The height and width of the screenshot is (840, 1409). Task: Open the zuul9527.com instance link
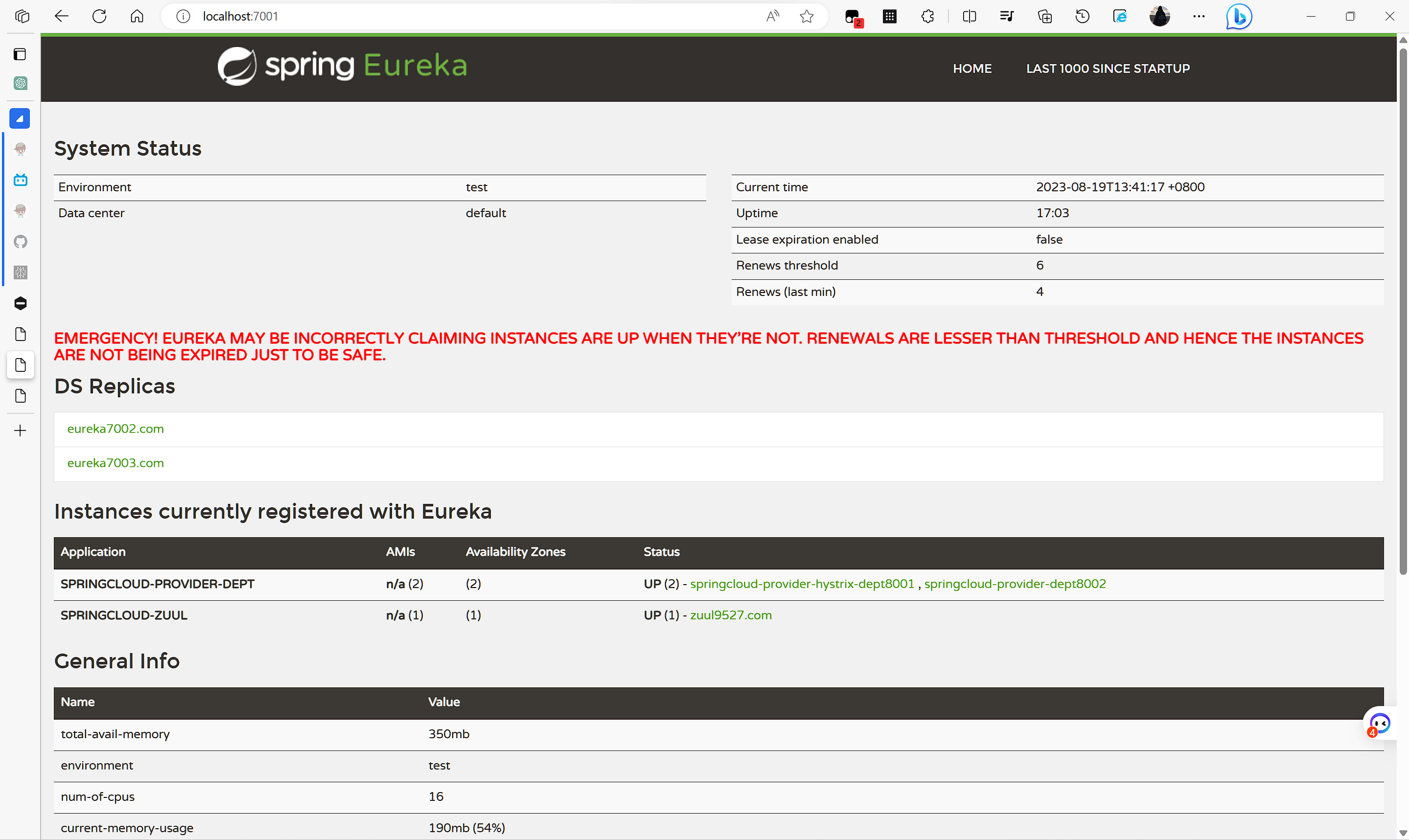point(731,615)
